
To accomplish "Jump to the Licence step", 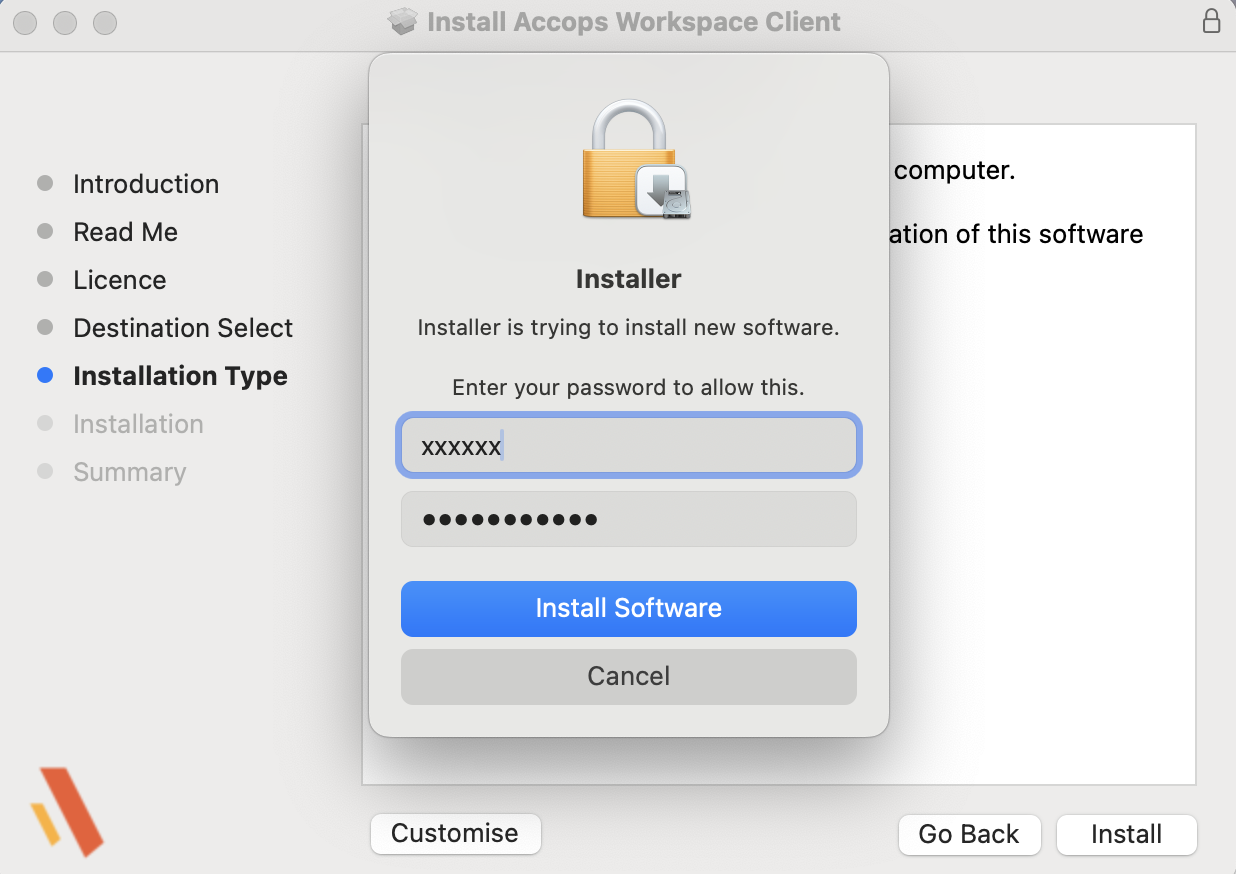I will pos(119,280).
